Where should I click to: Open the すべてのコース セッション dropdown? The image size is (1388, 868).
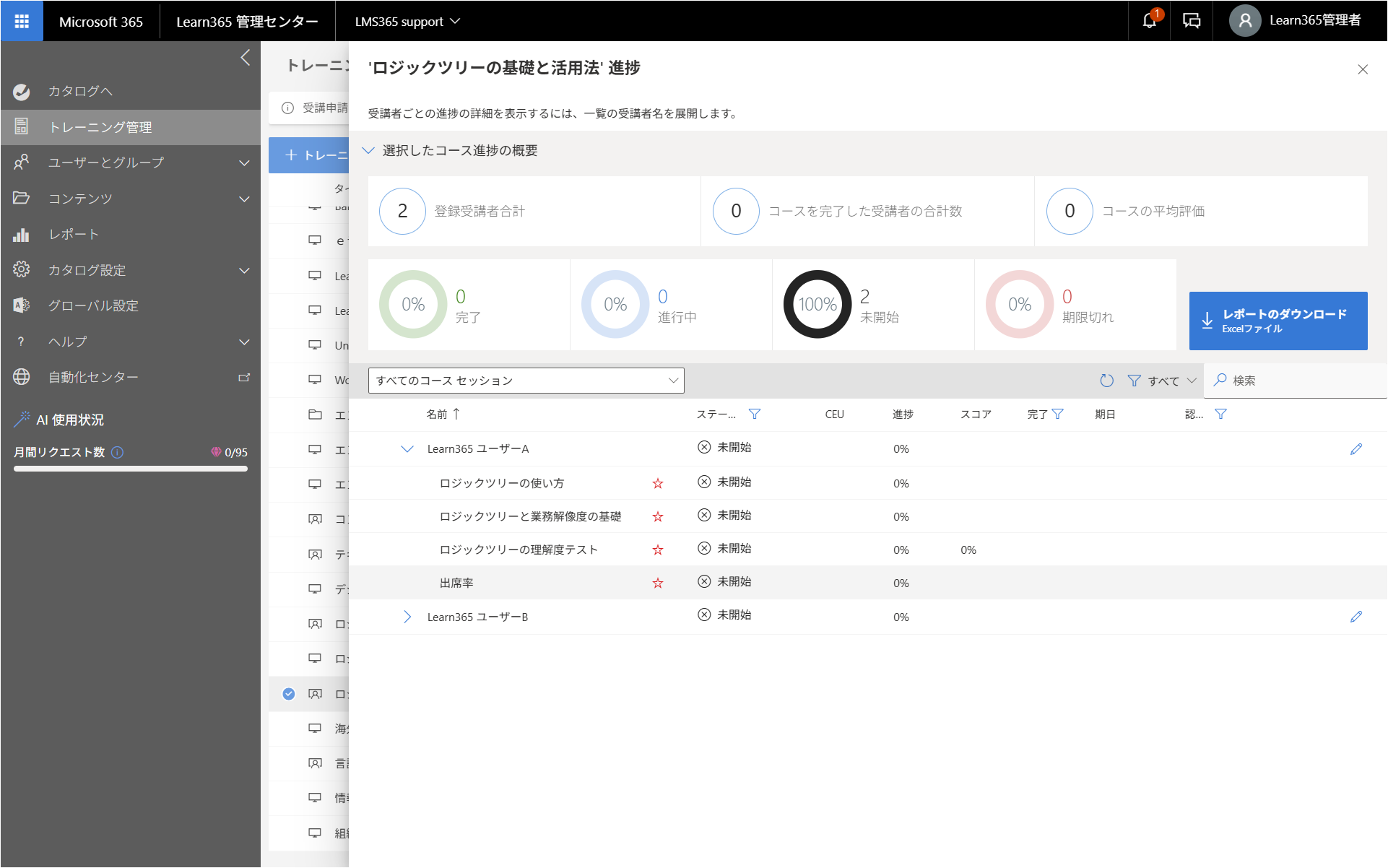(x=526, y=381)
